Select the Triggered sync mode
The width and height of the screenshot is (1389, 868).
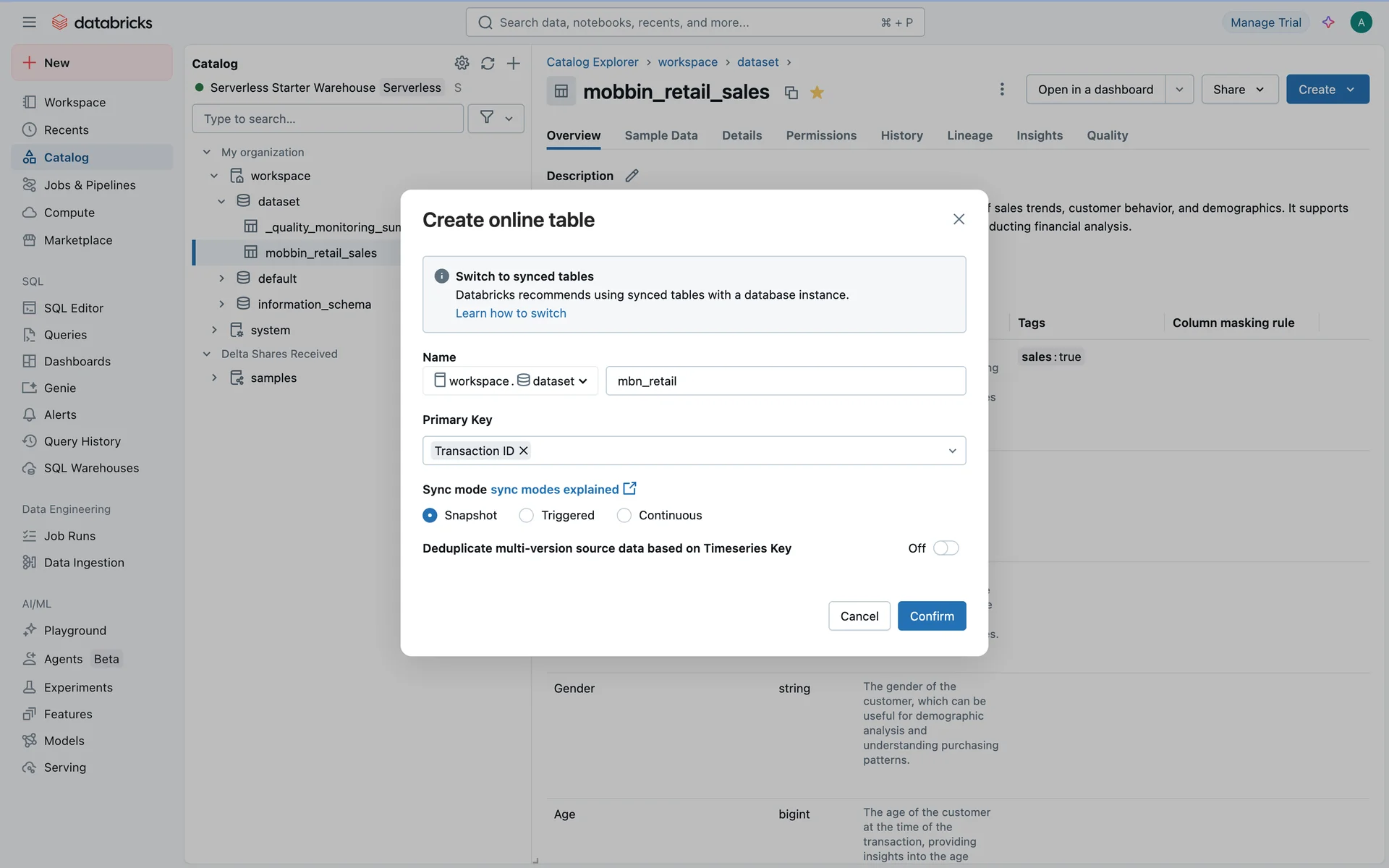(x=527, y=515)
